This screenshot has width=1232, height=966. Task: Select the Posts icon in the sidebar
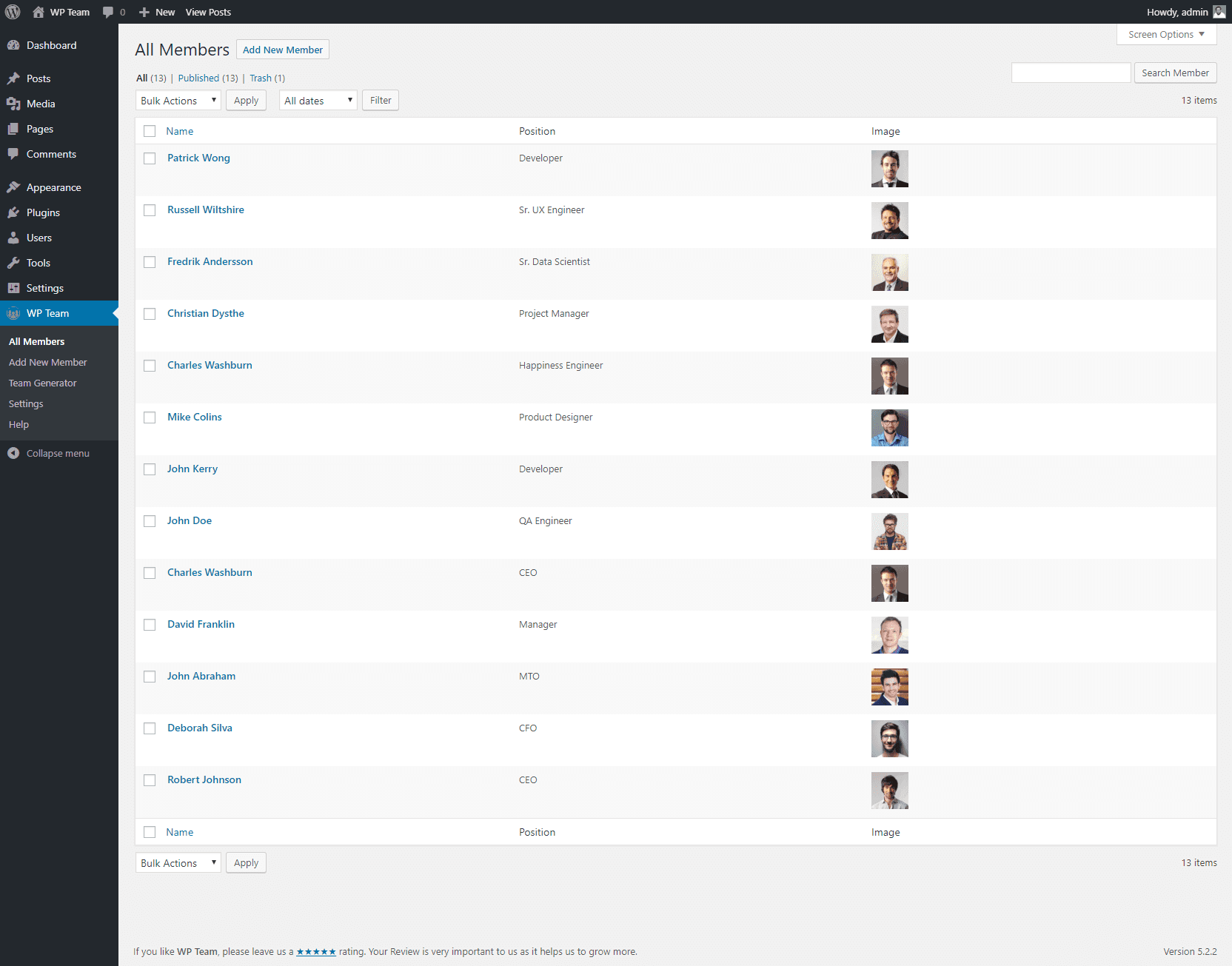coord(15,78)
